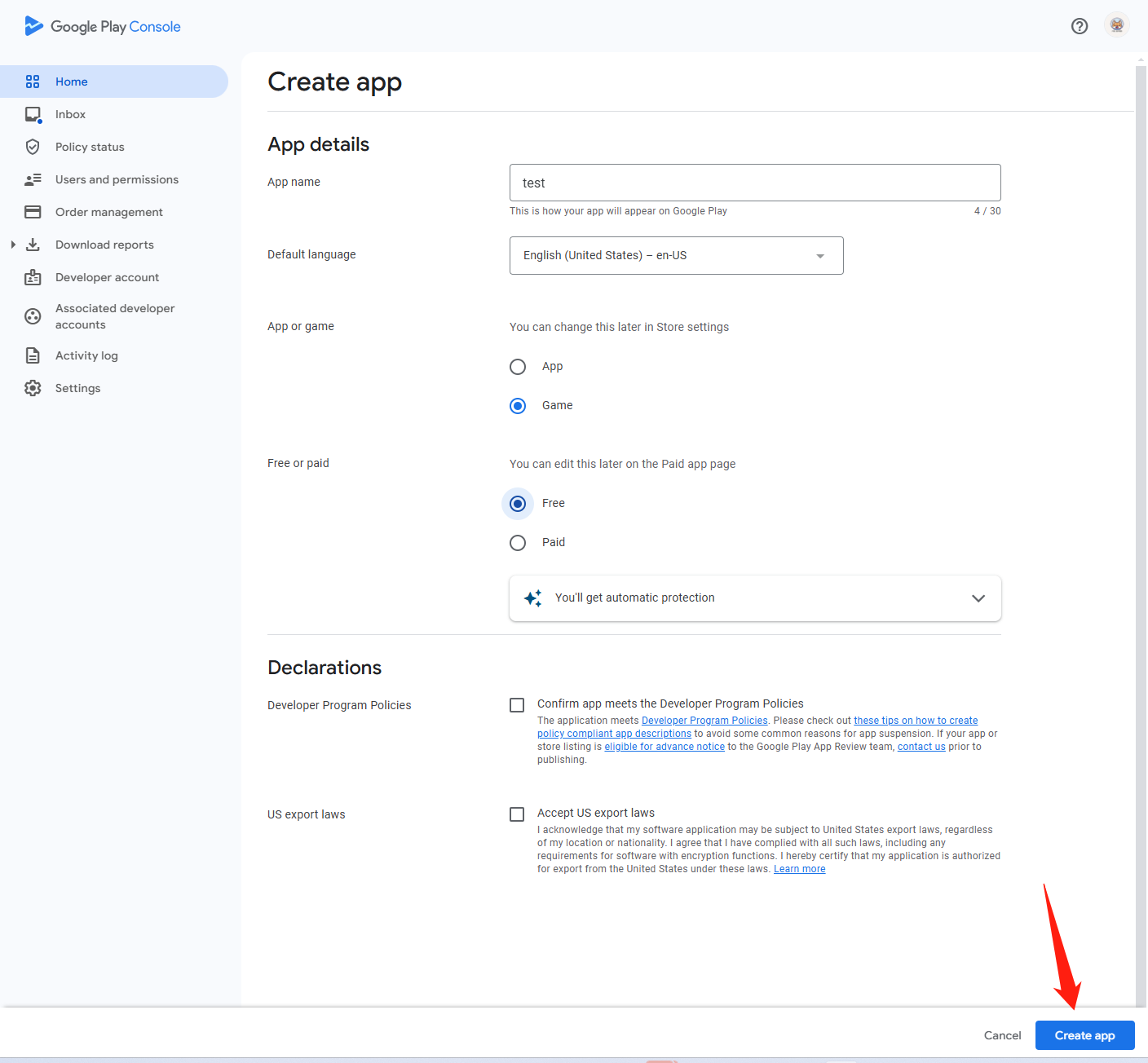
Task: Navigate to Home in the sidebar
Action: (x=72, y=82)
